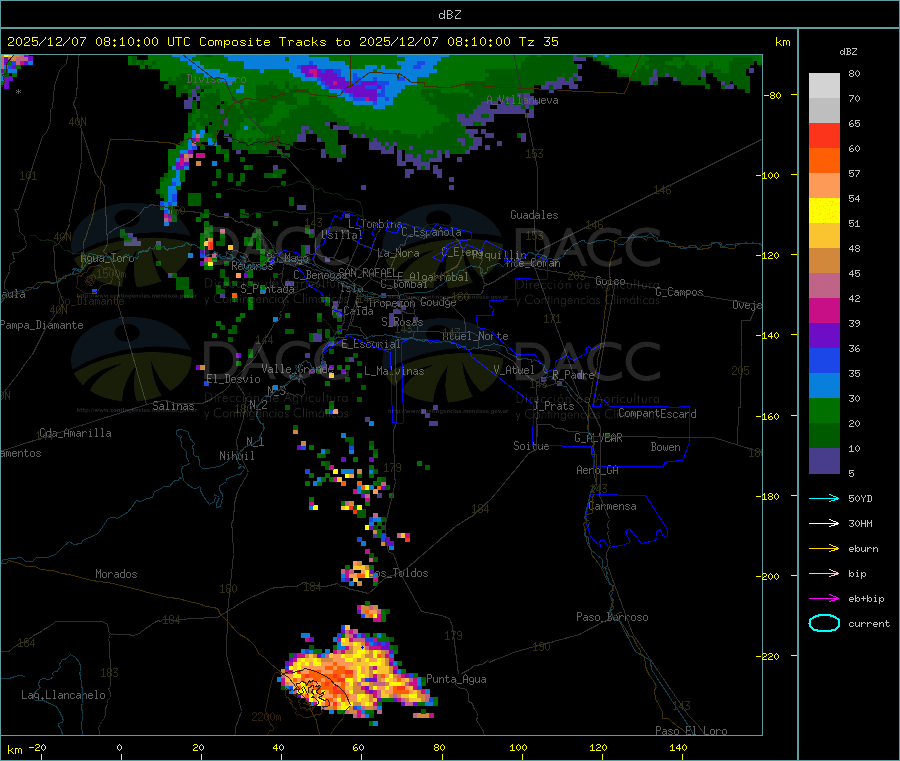Click the 'dBZ' title at window top
900x761 pixels.
(449, 15)
